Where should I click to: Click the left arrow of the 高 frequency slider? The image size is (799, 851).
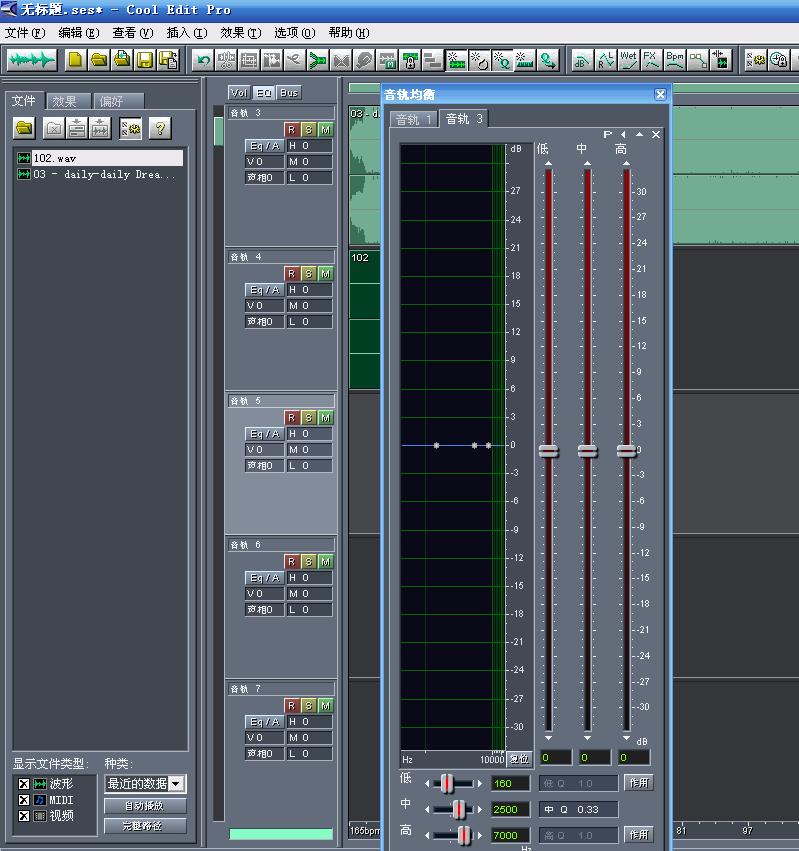[427, 835]
